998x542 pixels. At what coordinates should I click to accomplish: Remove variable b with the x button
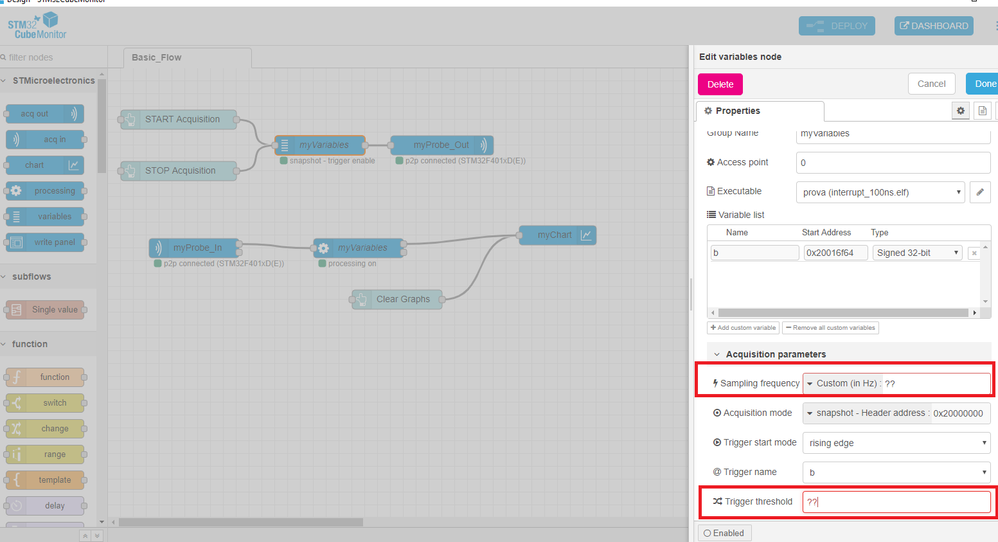[974, 253]
